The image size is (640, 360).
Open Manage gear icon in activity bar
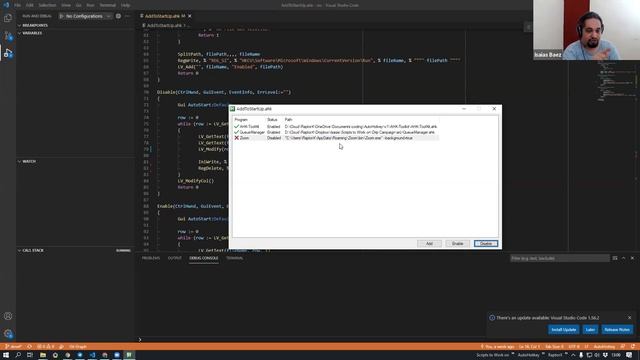coord(8,333)
